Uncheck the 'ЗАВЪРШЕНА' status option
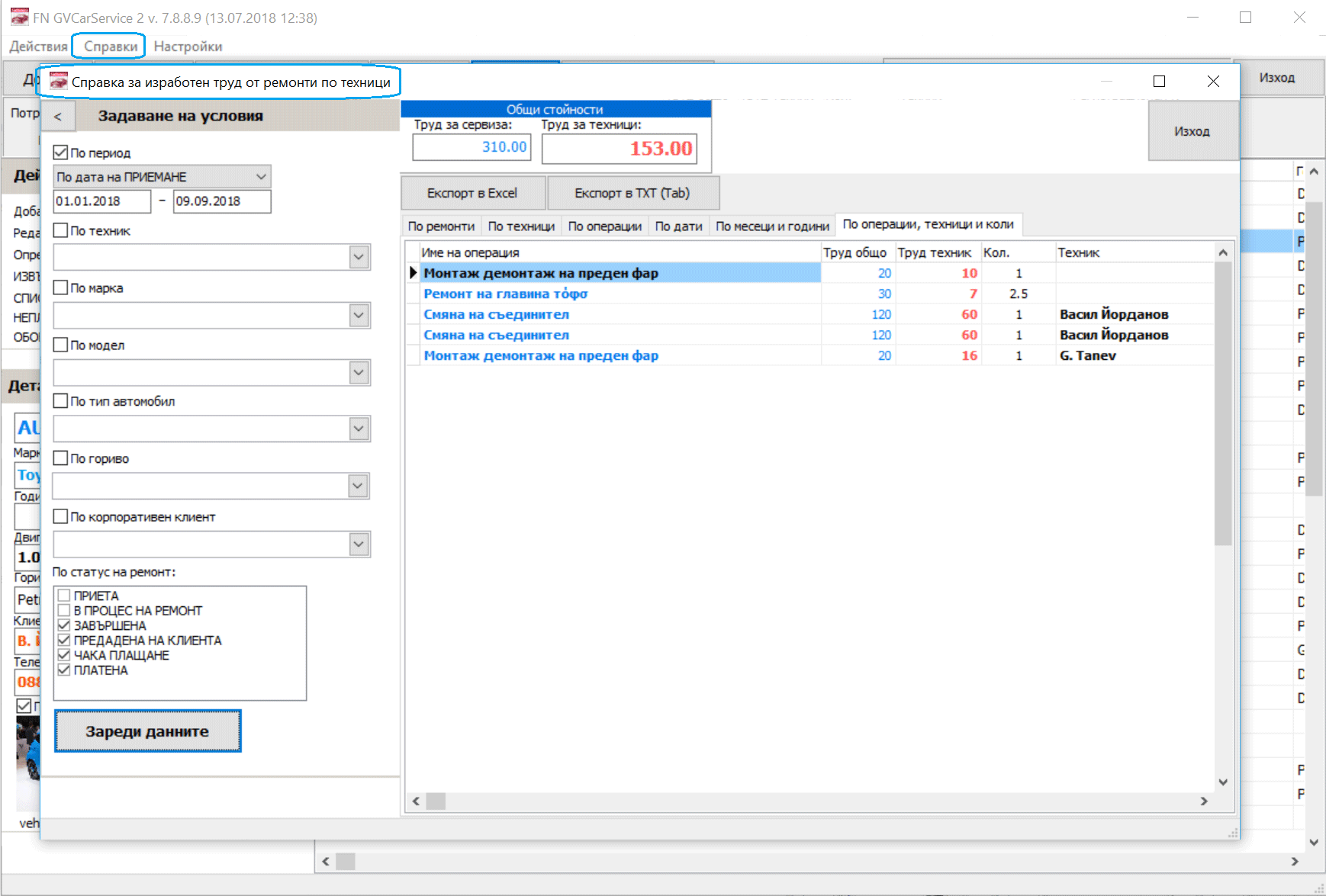This screenshot has width=1326, height=896. [x=64, y=625]
